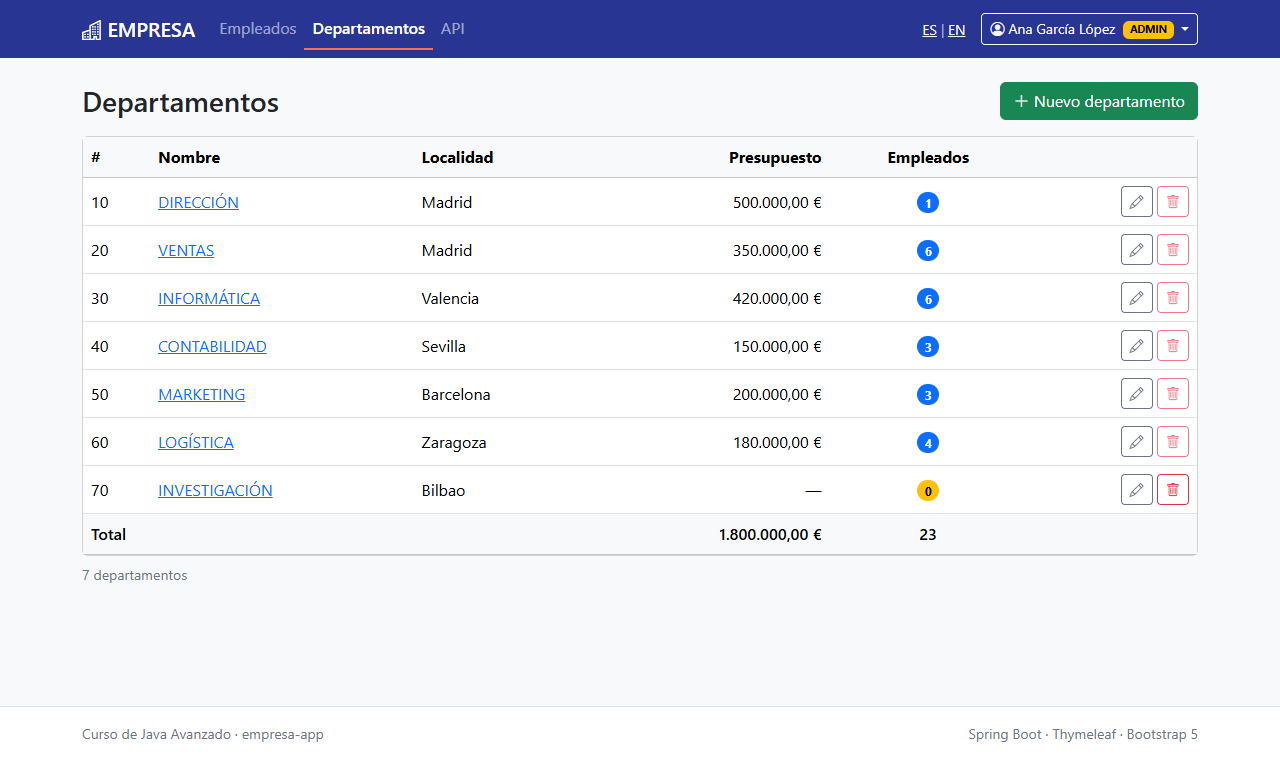Delete the INVESTIGACIÓN department
Screen dimensions: 1280x760
[x=1173, y=490]
